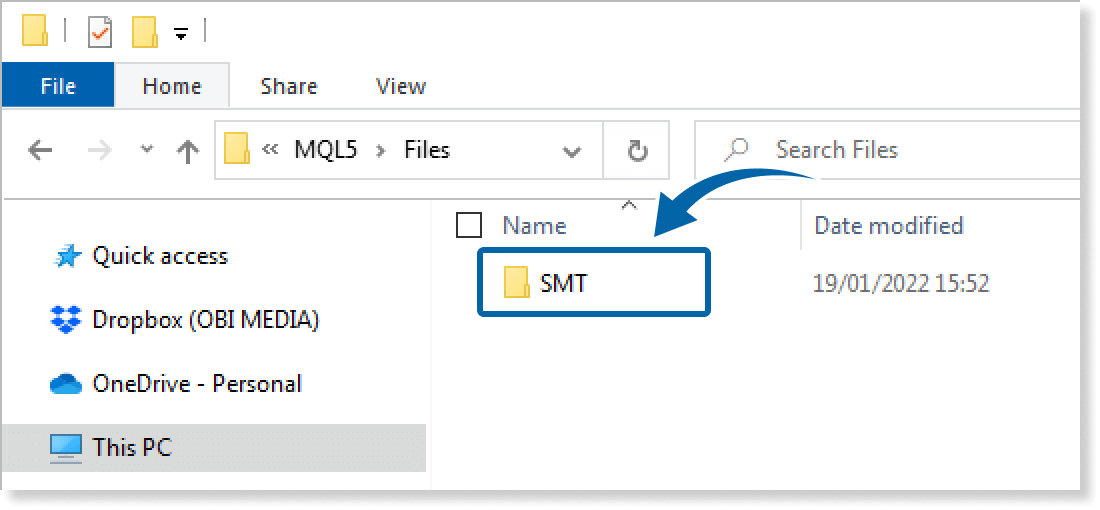Click MQL5 in the address breadcrumb
This screenshot has width=1100, height=510.
321,150
